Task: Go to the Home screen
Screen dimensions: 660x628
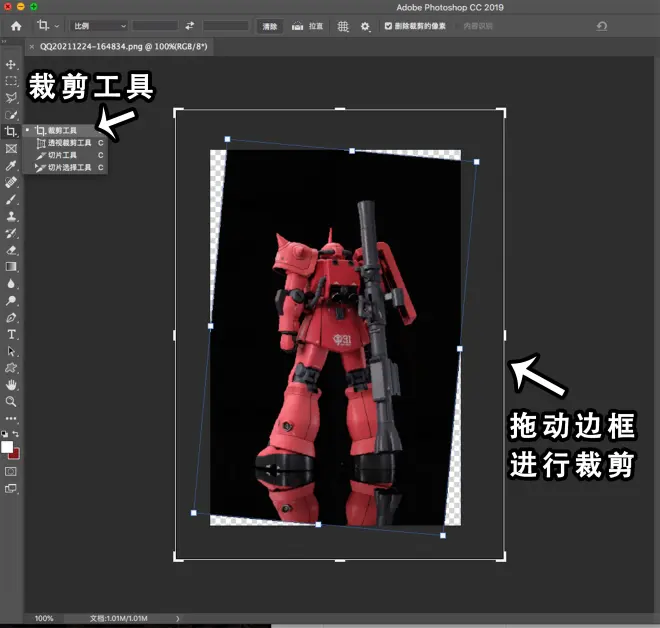Action: 16,26
